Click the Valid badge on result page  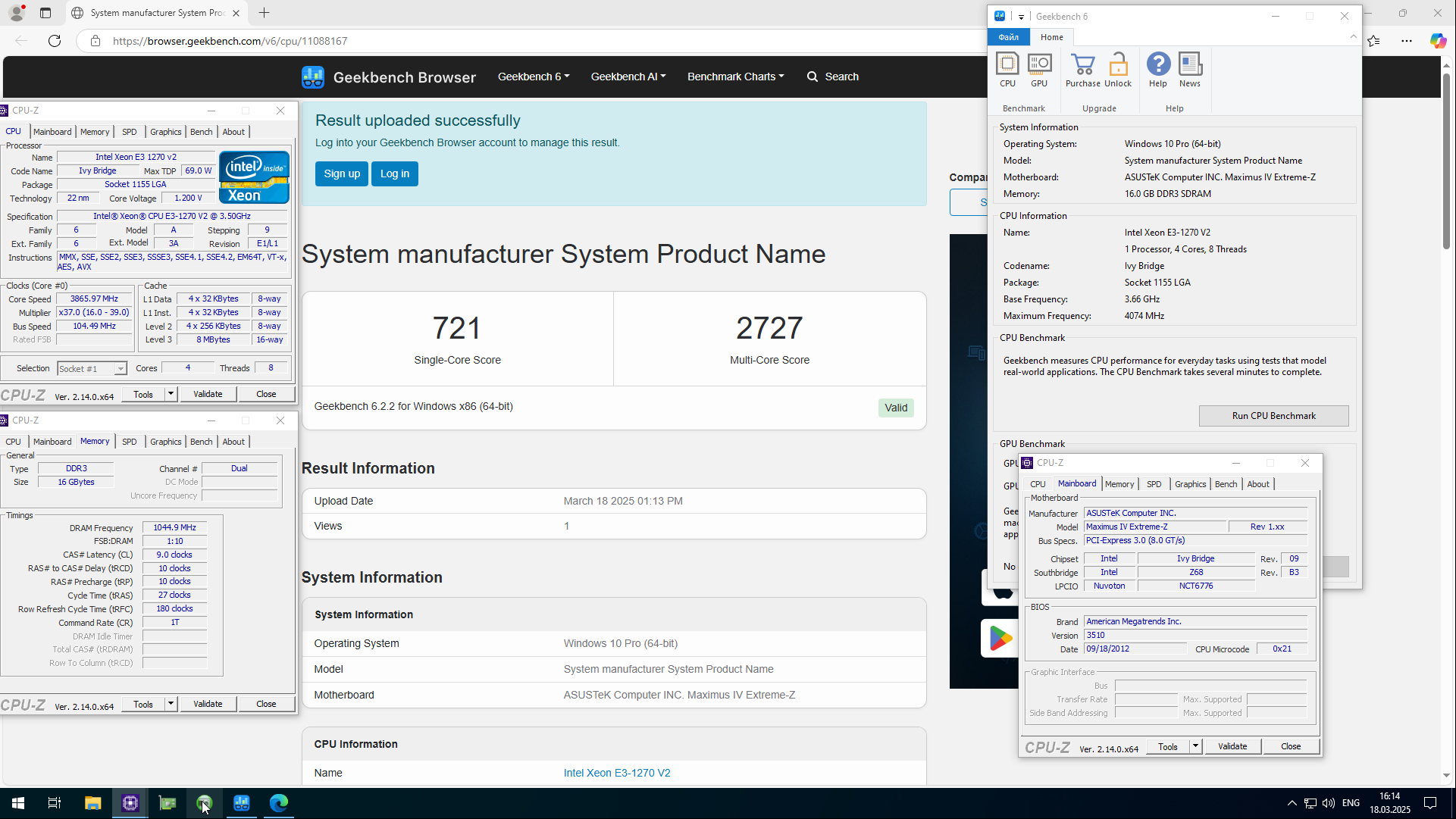coord(896,408)
